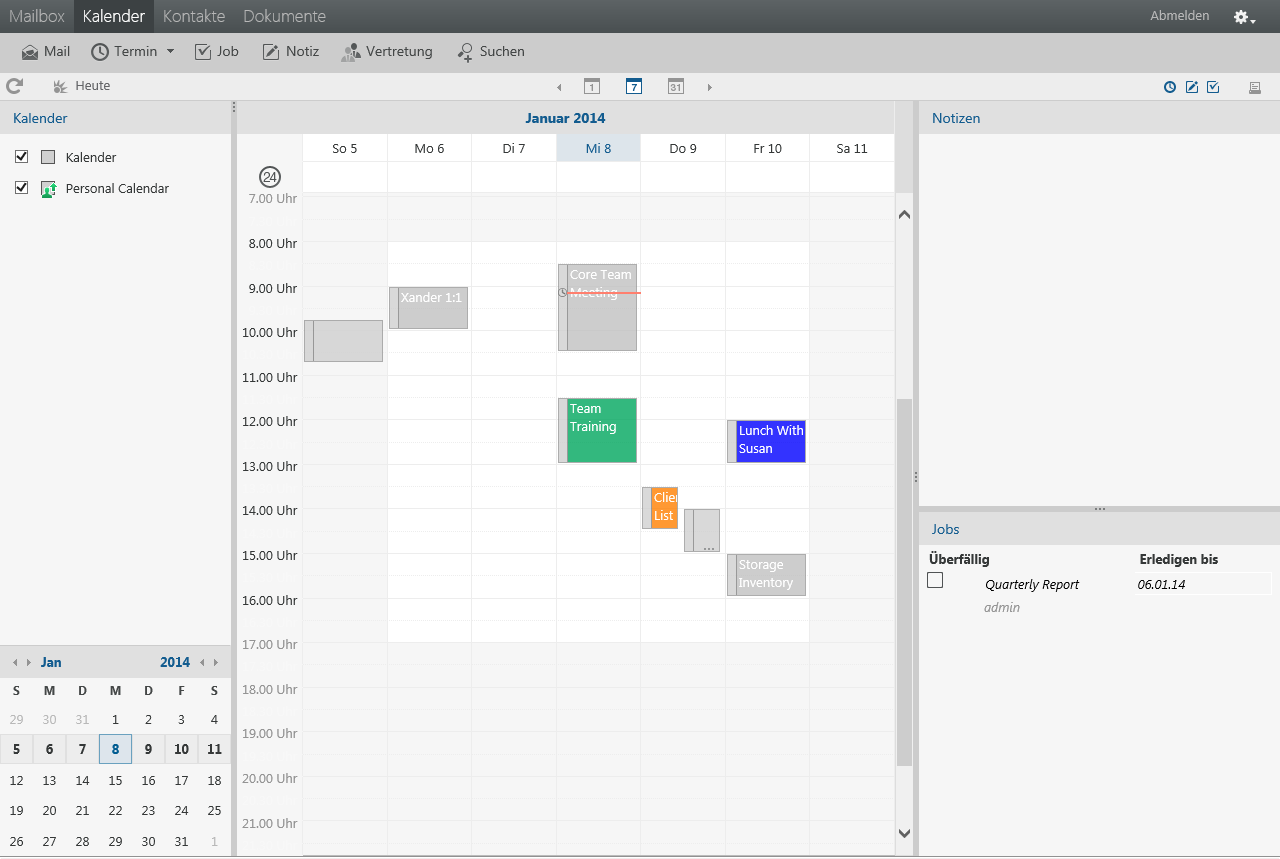Open the Storage Inventory appointment

tap(766, 575)
